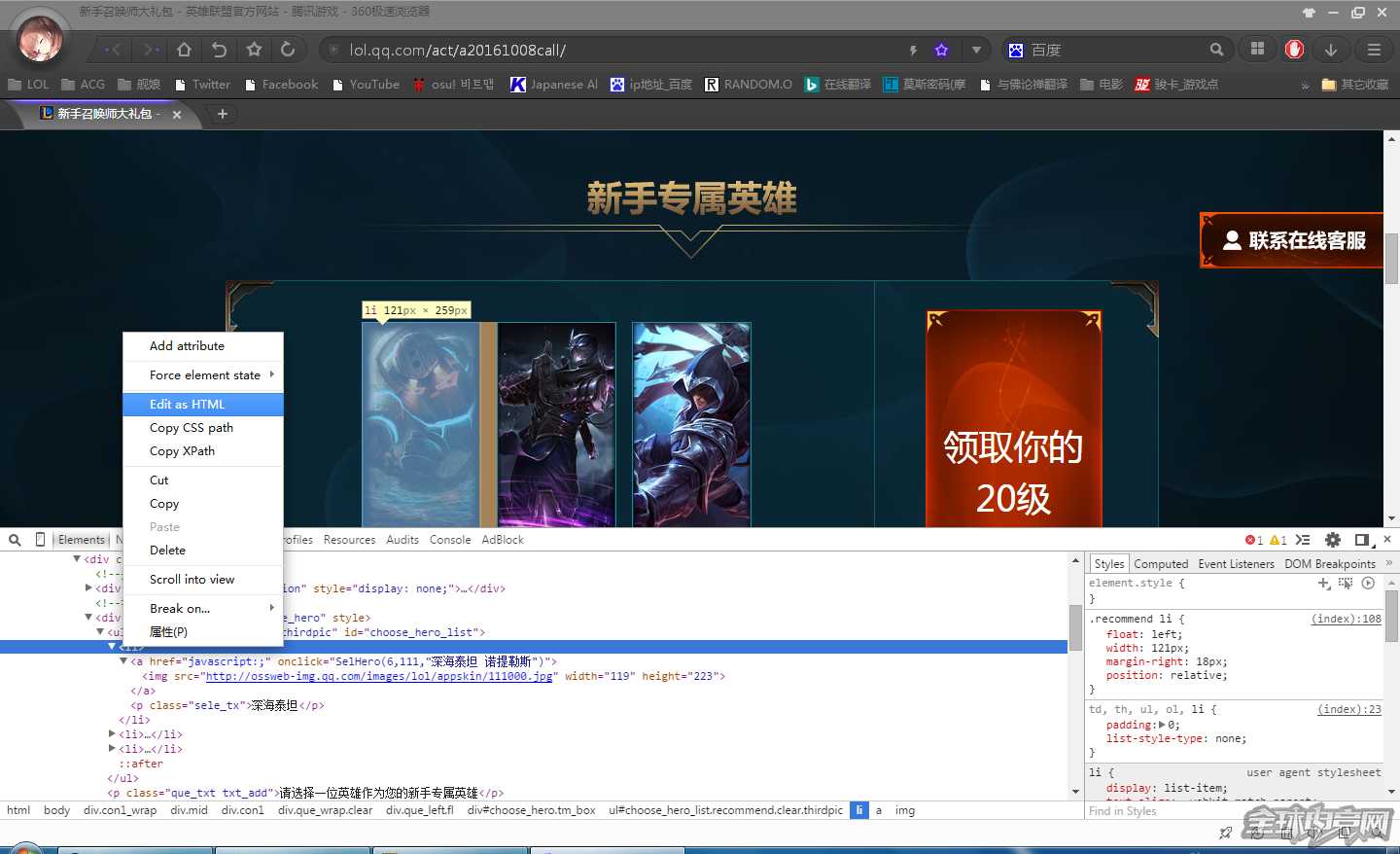Select the inspect element magnifier icon
This screenshot has height=854, width=1400.
click(14, 539)
